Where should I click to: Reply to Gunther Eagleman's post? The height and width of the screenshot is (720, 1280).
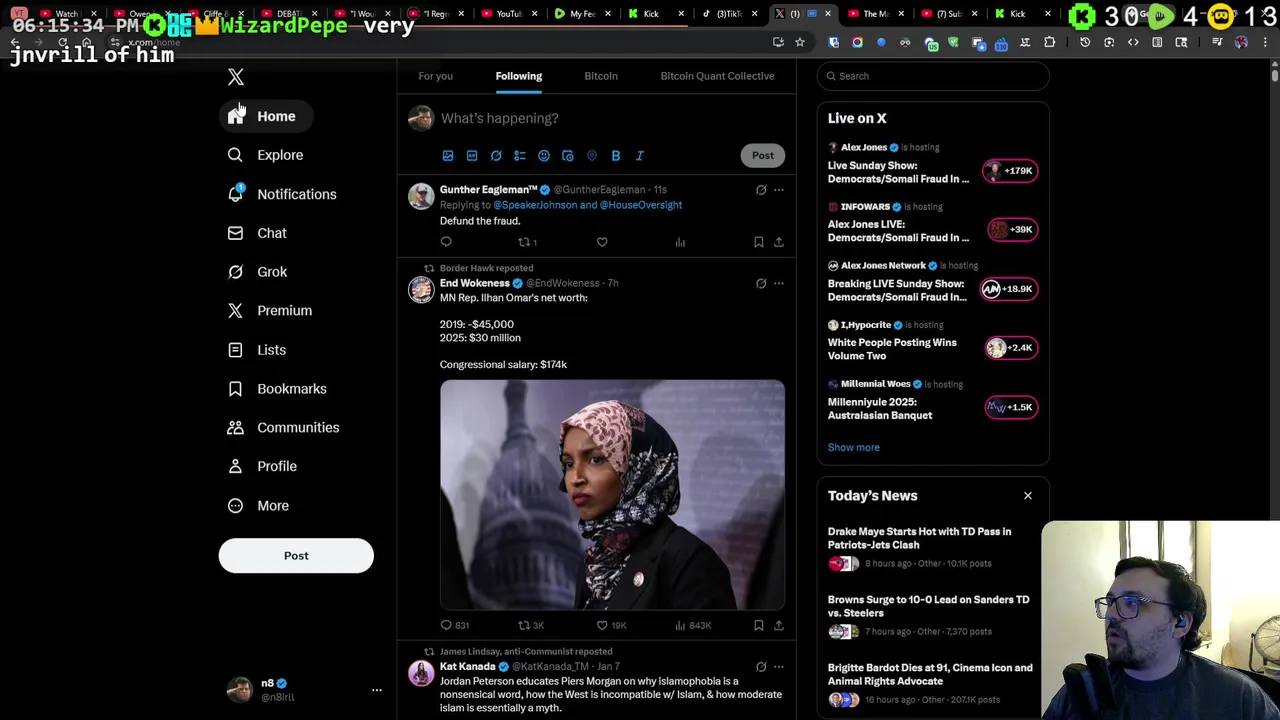click(446, 242)
